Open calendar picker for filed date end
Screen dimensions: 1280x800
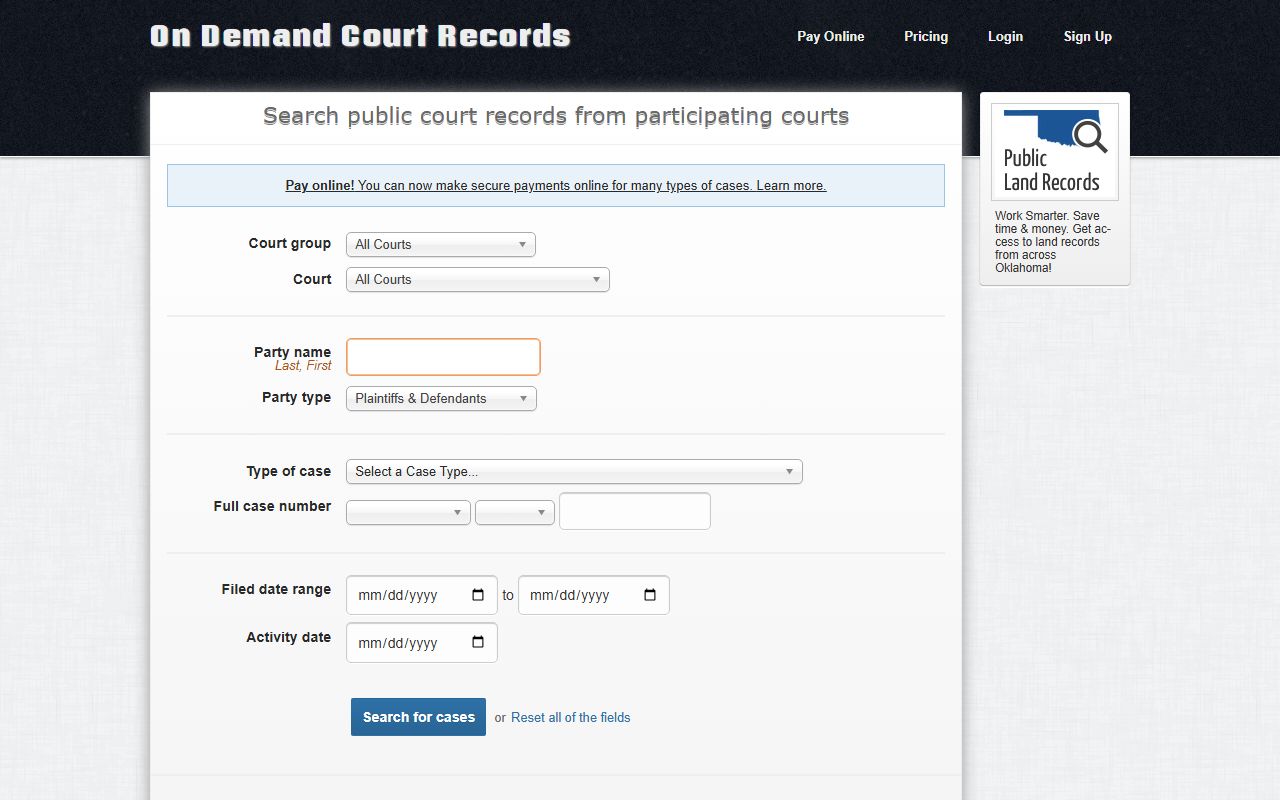tap(650, 595)
